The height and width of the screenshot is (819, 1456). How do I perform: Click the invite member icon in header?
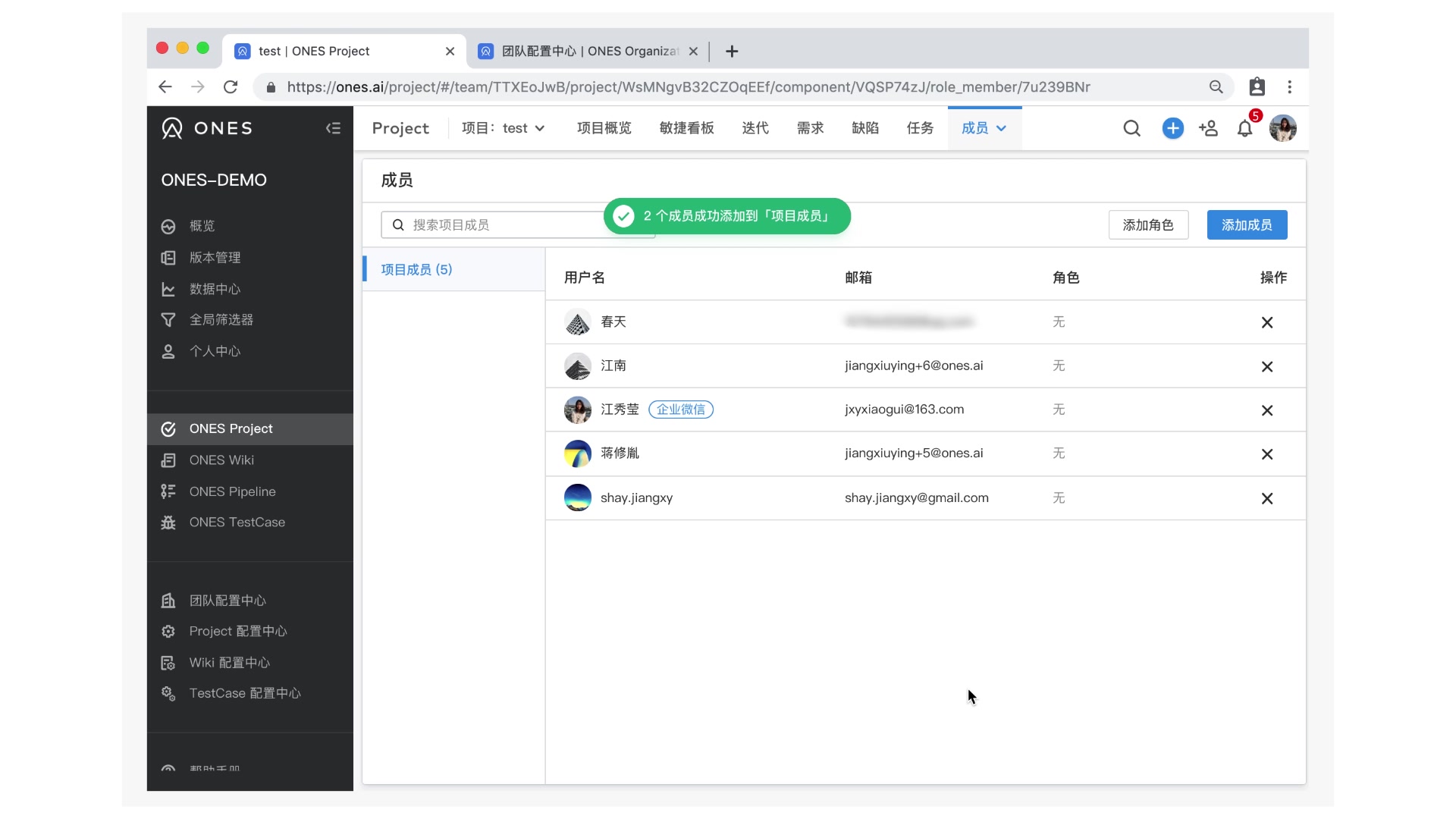click(x=1208, y=128)
